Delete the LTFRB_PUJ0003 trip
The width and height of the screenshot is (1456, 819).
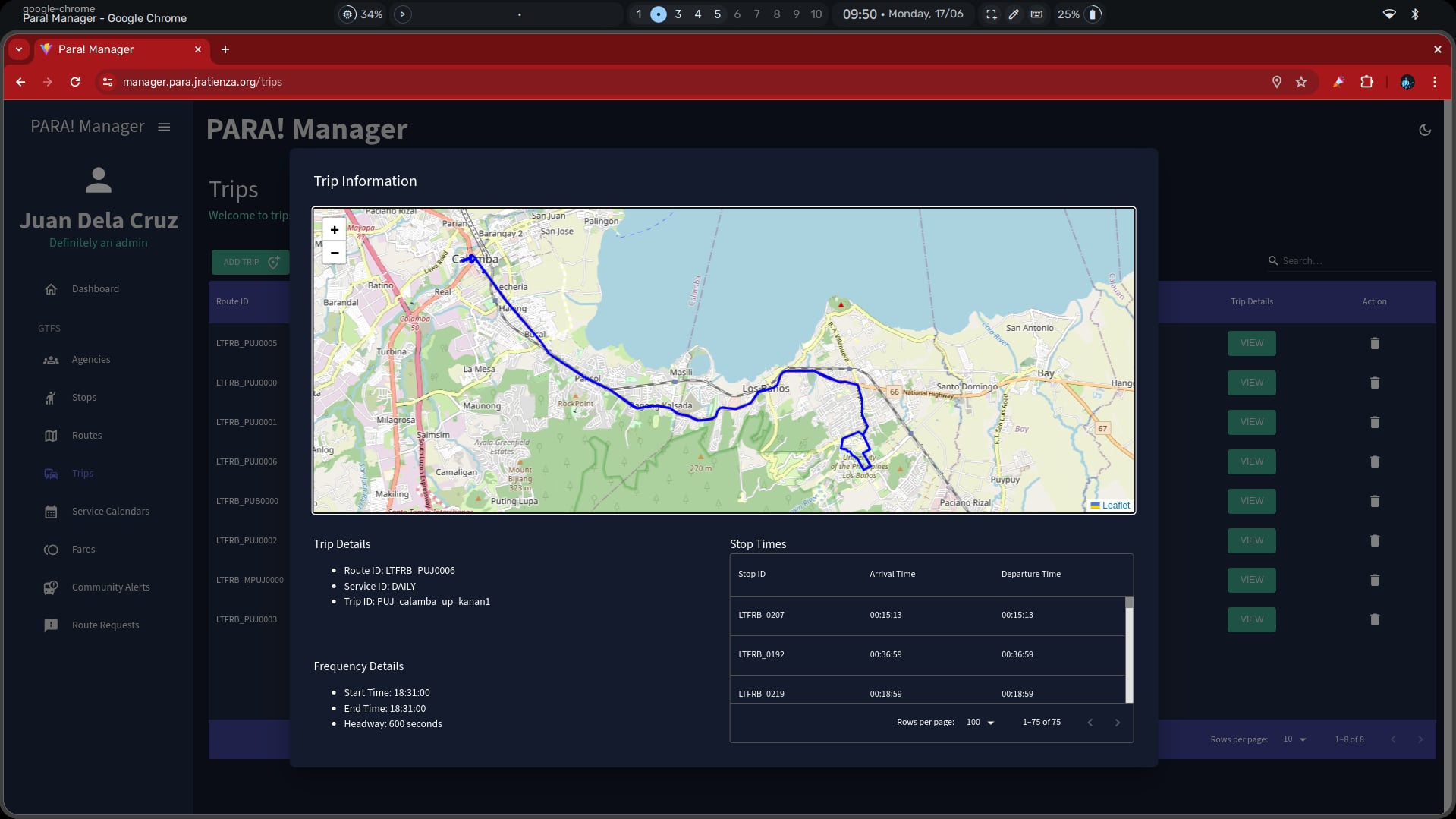1374,619
